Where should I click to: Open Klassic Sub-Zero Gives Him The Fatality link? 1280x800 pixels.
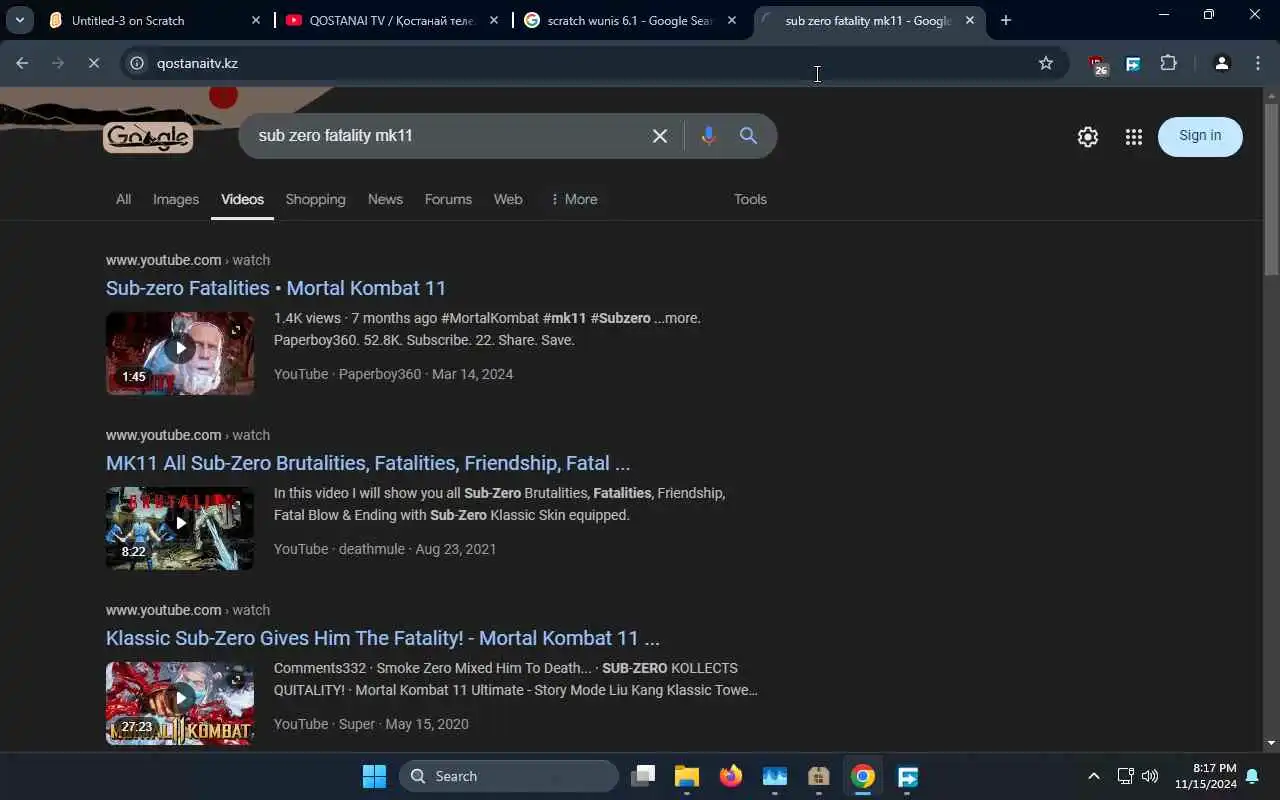point(383,638)
